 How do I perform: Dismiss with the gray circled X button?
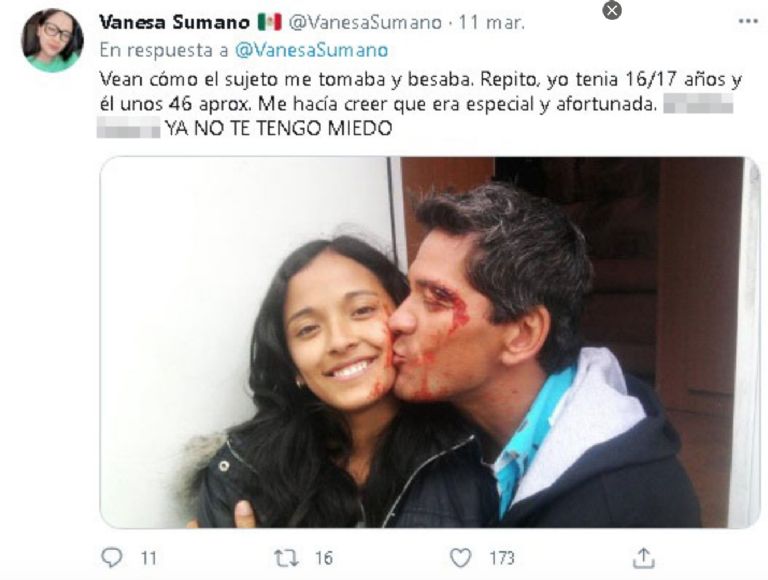612,10
